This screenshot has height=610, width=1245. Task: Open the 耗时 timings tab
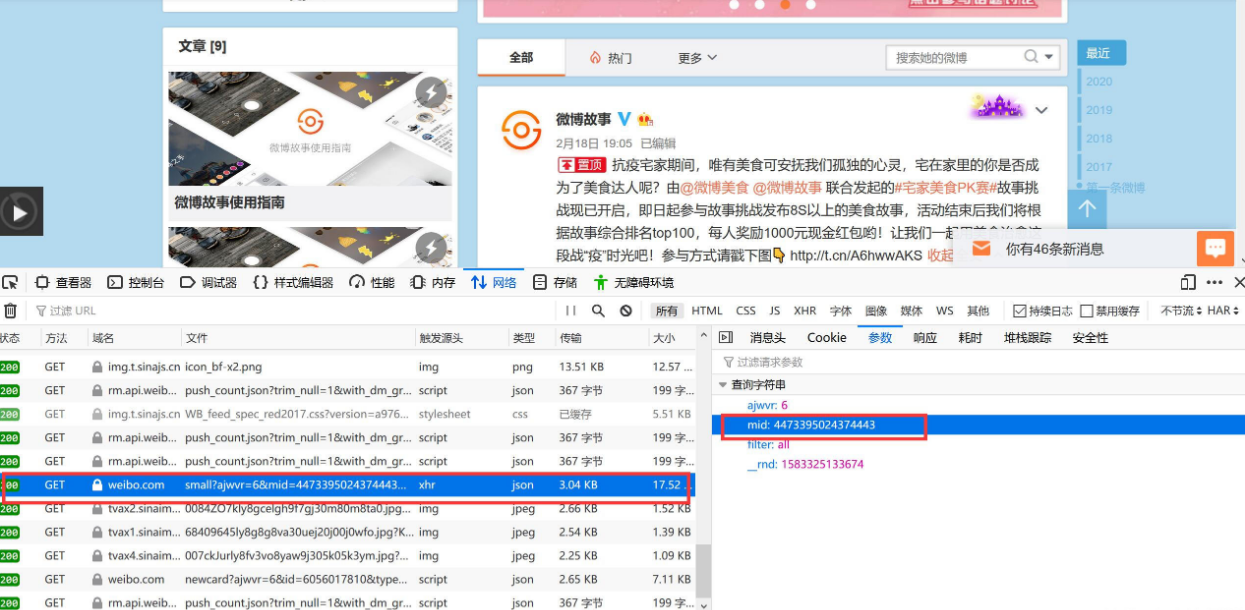coord(970,338)
